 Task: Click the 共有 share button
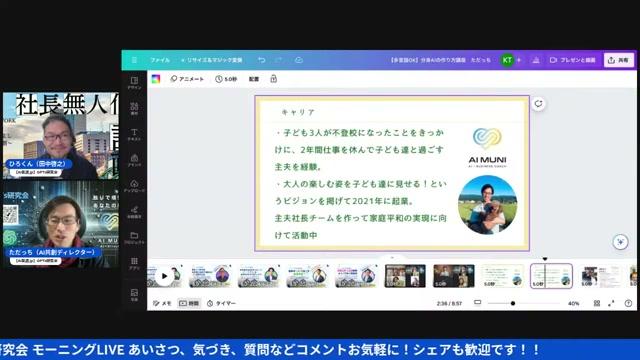pos(619,60)
